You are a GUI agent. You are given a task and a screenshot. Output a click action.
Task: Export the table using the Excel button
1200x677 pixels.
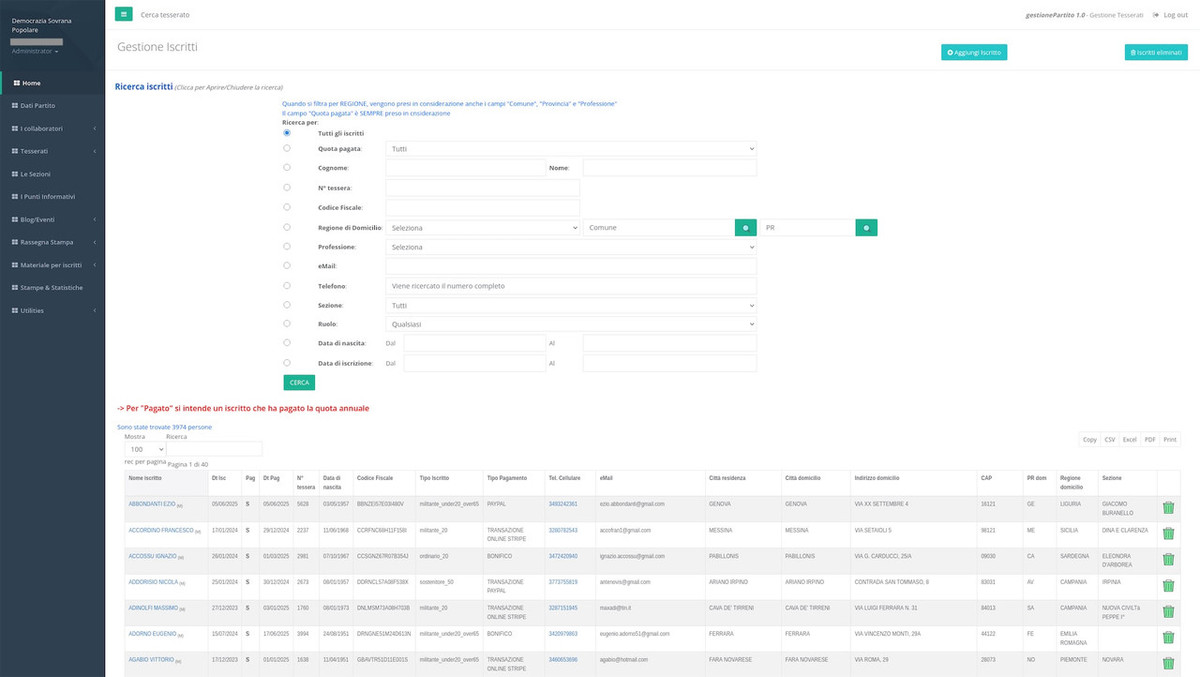(x=1129, y=440)
